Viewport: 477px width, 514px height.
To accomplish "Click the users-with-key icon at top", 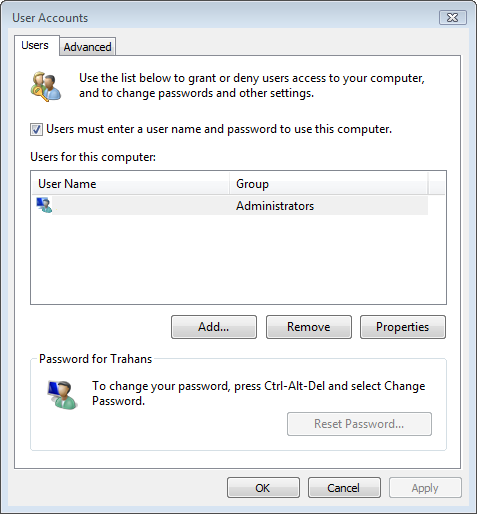I will point(46,86).
